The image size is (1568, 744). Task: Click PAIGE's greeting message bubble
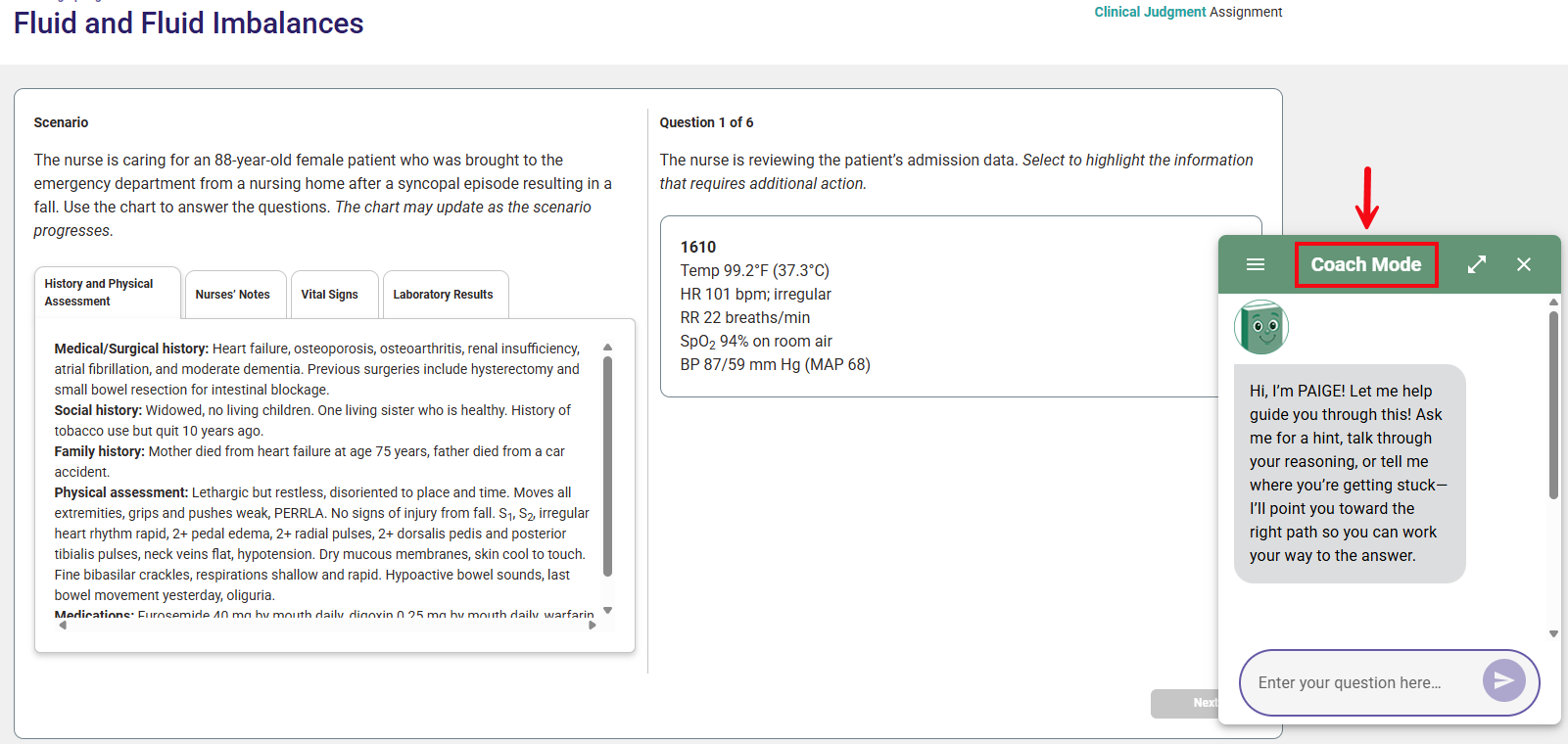(1350, 474)
